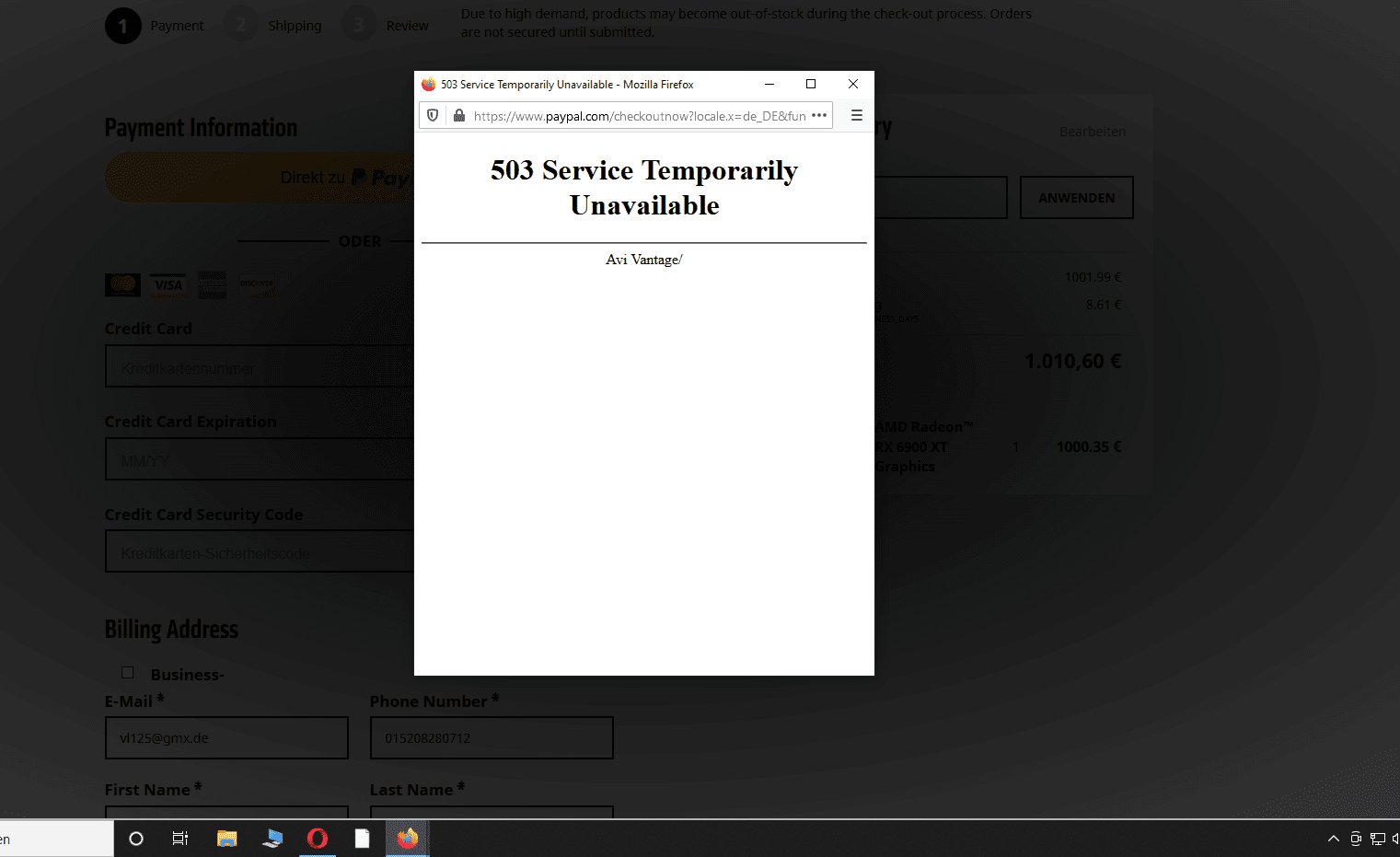Switch to Firefox in the taskbar

[x=408, y=839]
